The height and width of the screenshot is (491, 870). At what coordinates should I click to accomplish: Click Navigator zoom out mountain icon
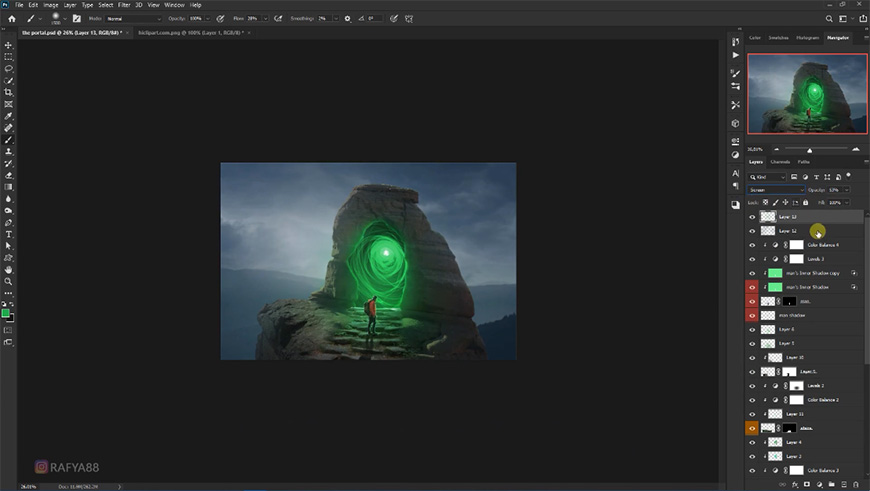point(776,149)
